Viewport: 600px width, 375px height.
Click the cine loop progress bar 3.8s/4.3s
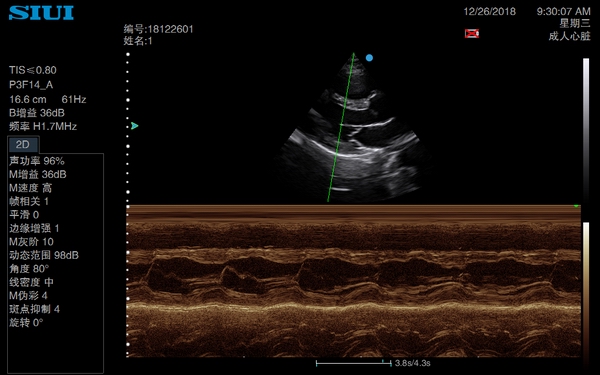click(x=373, y=363)
